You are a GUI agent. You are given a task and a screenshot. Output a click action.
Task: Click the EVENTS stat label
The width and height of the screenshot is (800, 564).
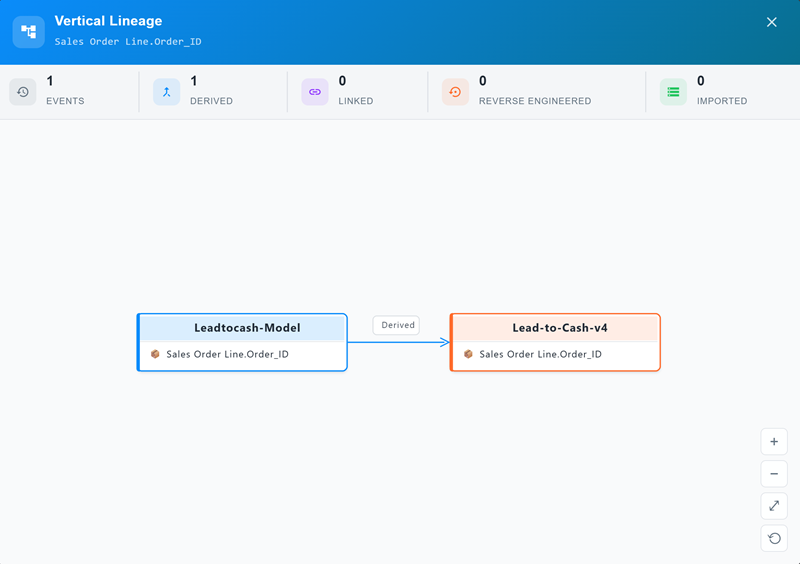click(65, 101)
